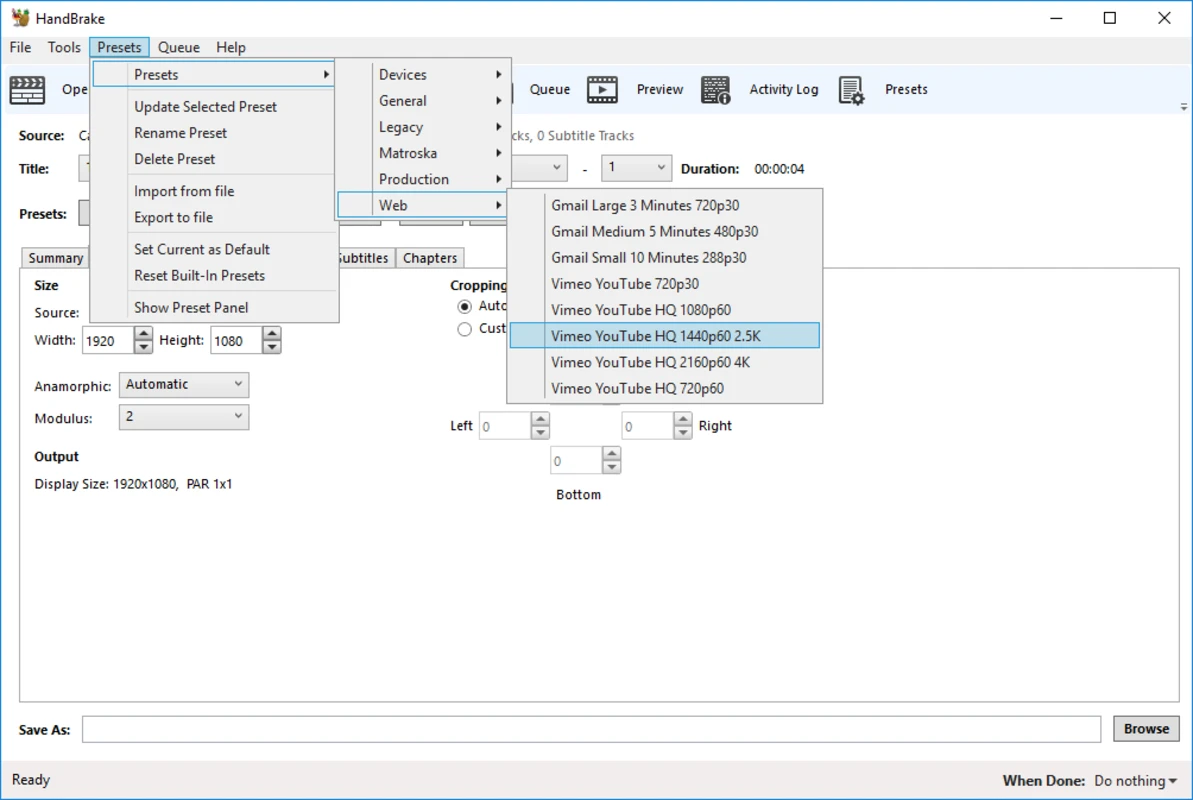Open the Activity Log icon
Image resolution: width=1193 pixels, height=800 pixels.
(x=716, y=90)
